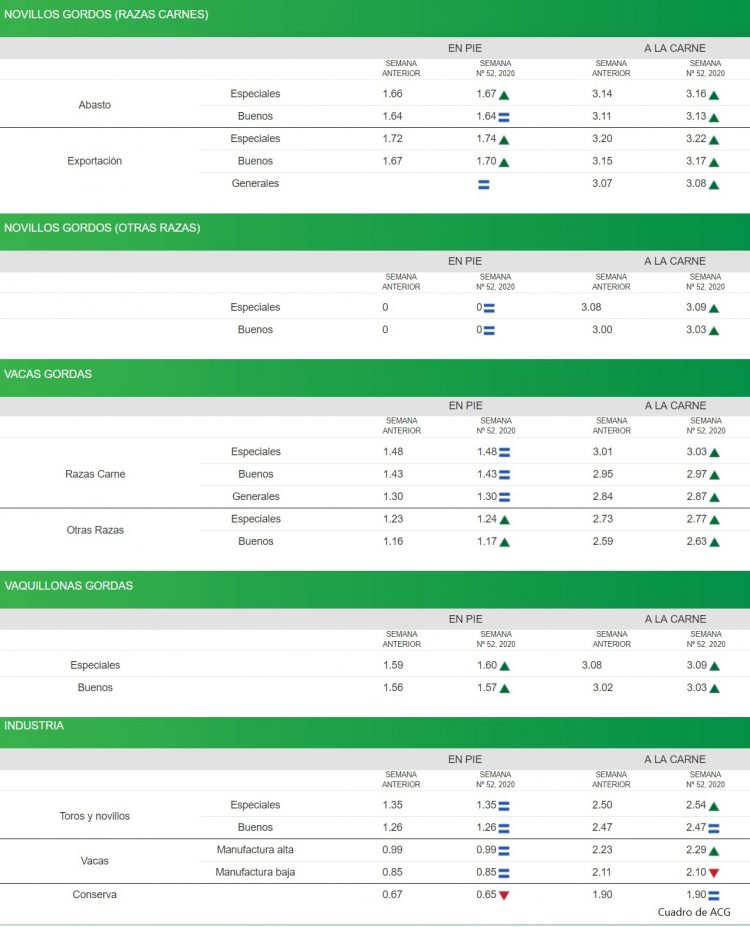Click the red down arrow next to 2.10

pyautogui.click(x=714, y=873)
